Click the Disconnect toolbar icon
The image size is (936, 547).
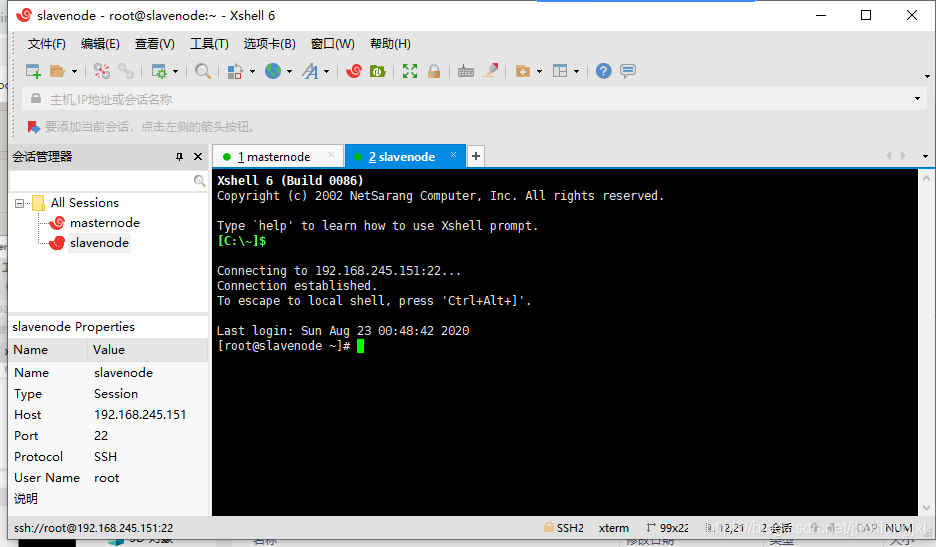click(102, 72)
